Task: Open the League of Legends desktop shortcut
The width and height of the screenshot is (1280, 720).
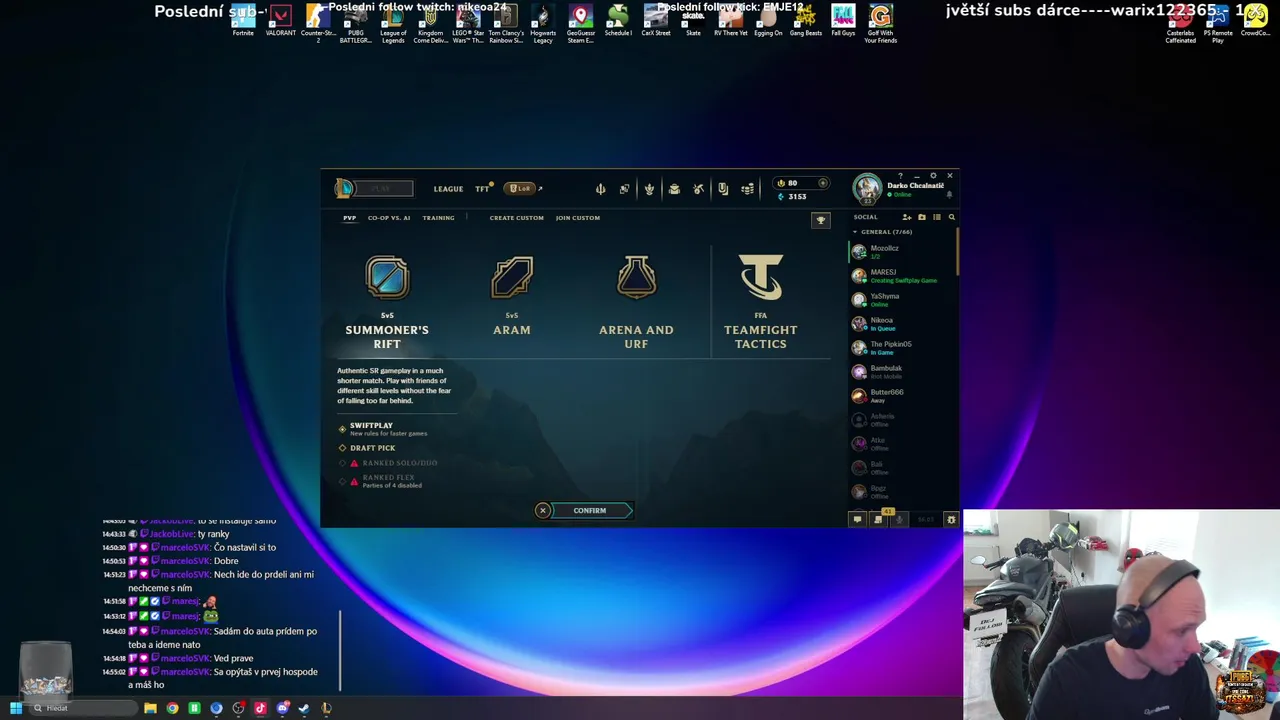Action: pos(393,24)
